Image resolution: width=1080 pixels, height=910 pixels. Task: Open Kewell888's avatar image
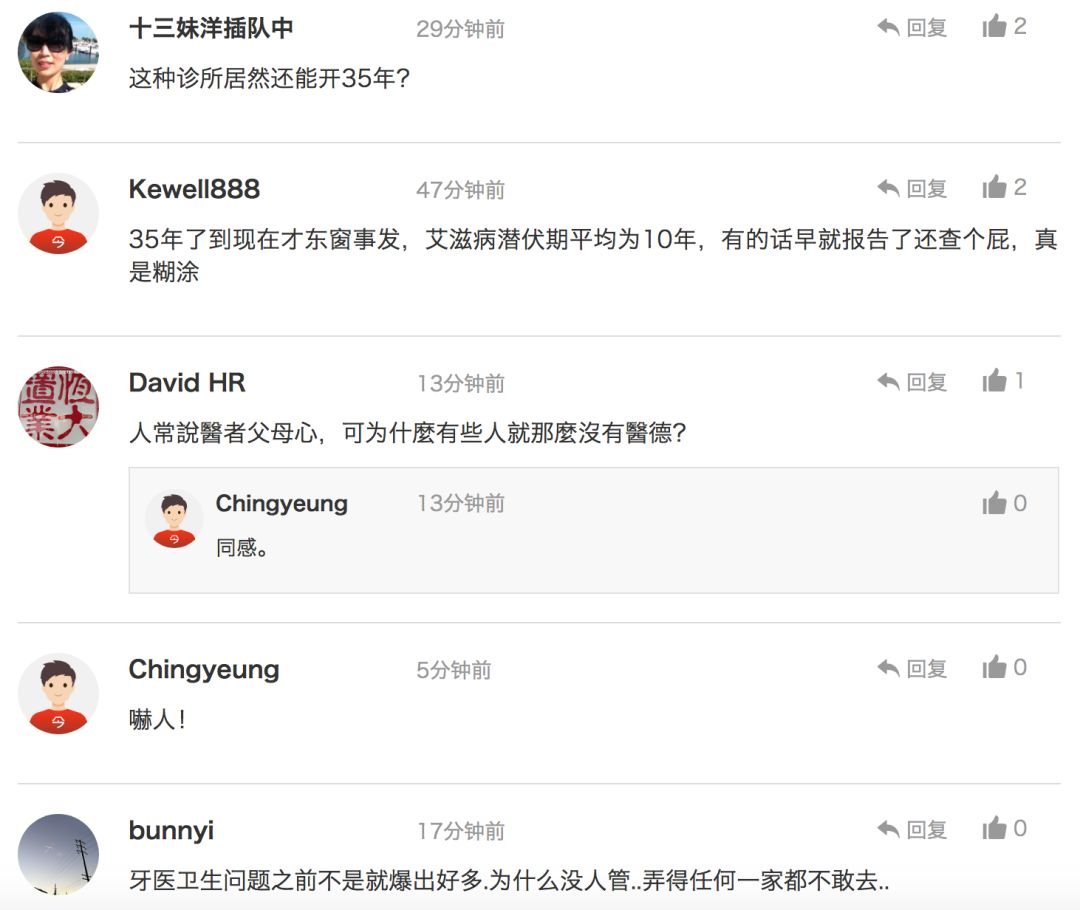pos(58,213)
